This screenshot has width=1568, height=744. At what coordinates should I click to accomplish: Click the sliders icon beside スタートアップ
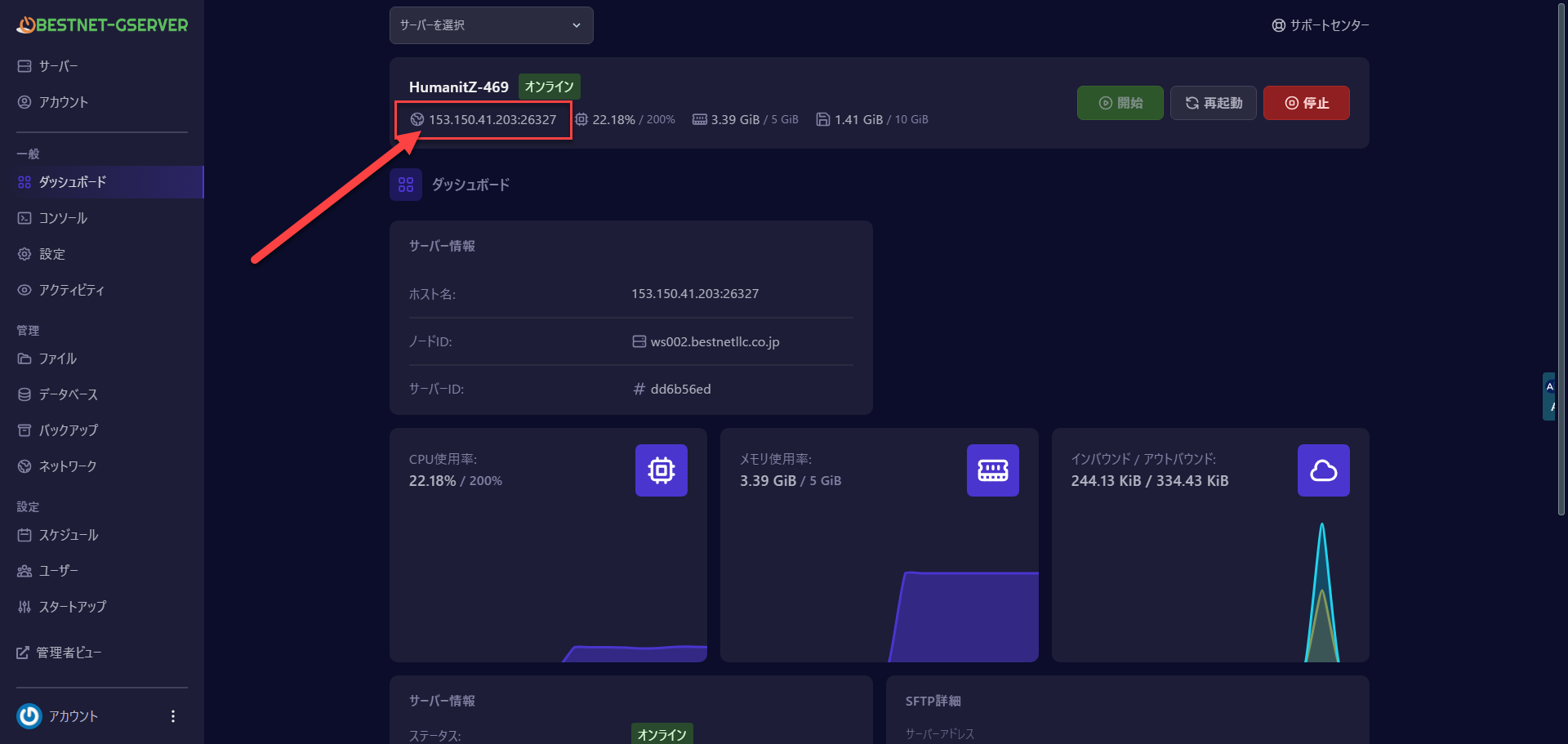[24, 607]
